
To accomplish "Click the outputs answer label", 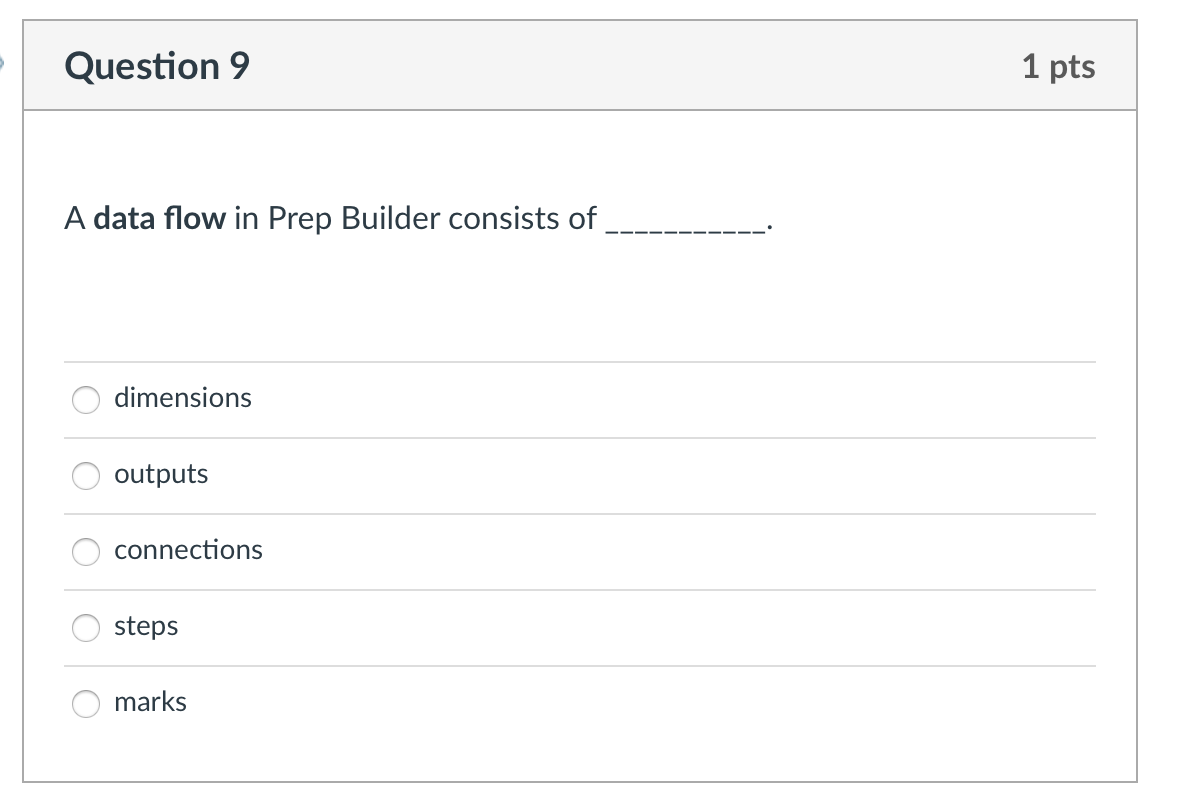I will click(x=162, y=474).
